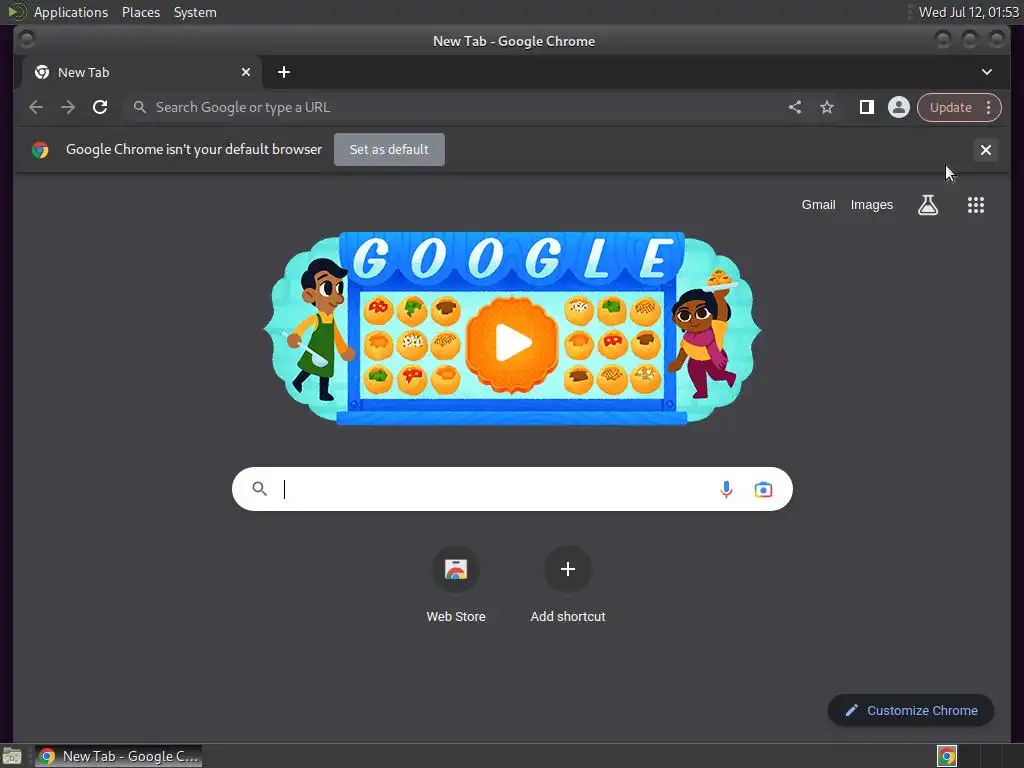Click the window menu button in the title bar
1024x768 pixels.
tap(27, 40)
